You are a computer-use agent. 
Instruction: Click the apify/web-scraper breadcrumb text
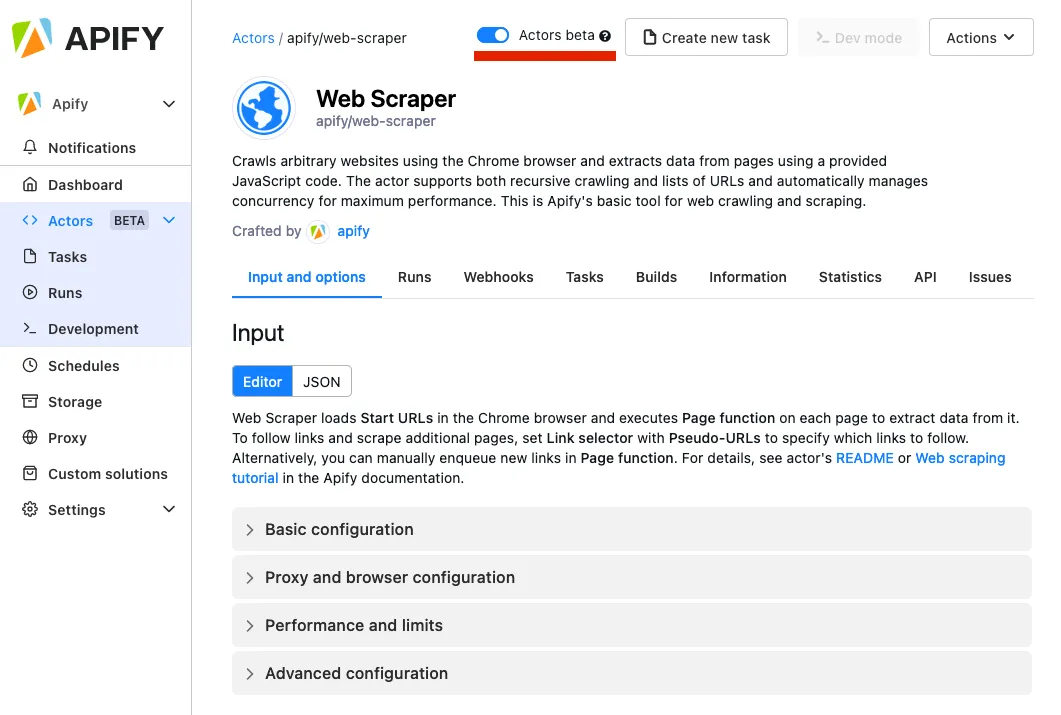pyautogui.click(x=346, y=38)
